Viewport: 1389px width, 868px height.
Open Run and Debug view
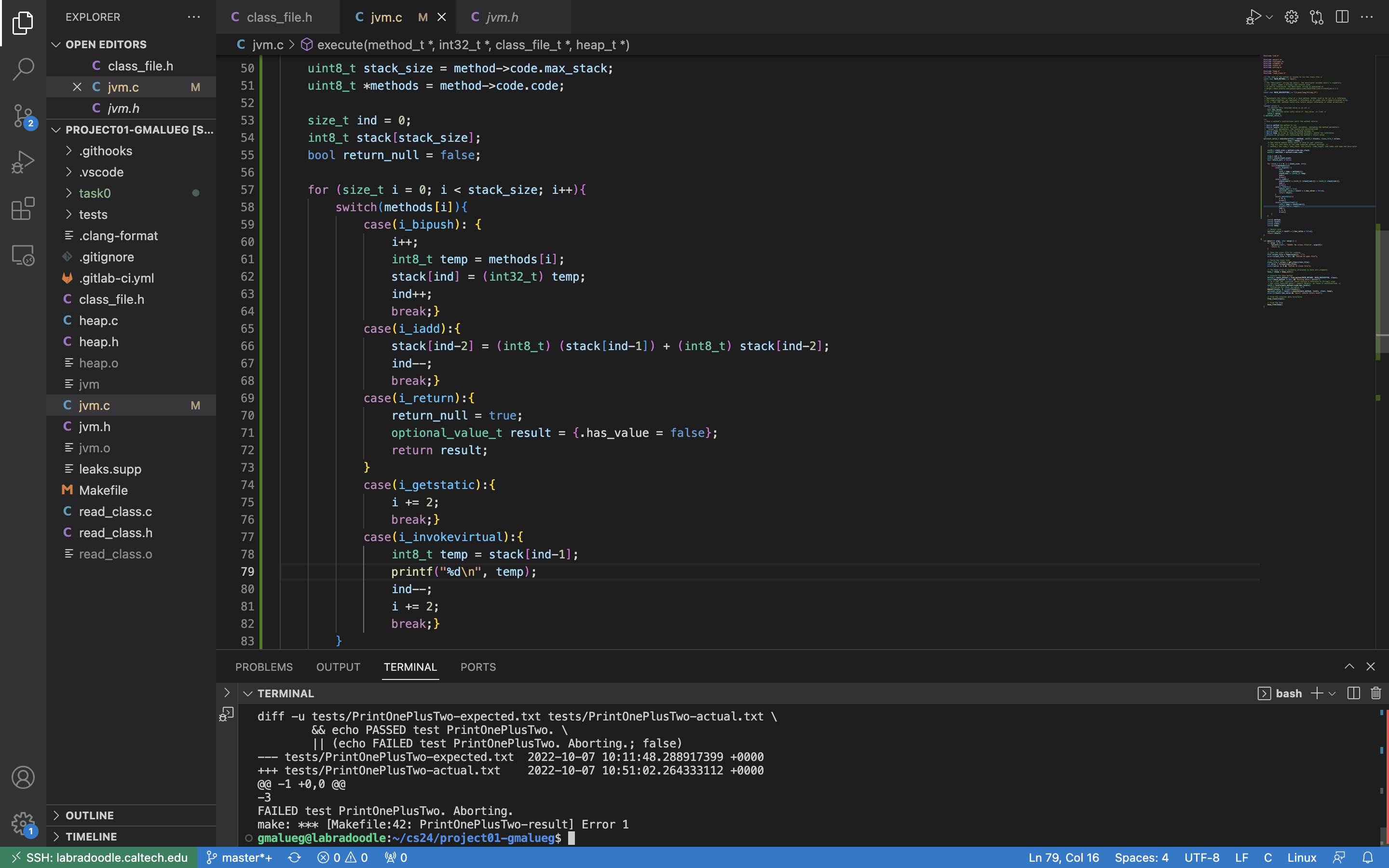pyautogui.click(x=23, y=163)
